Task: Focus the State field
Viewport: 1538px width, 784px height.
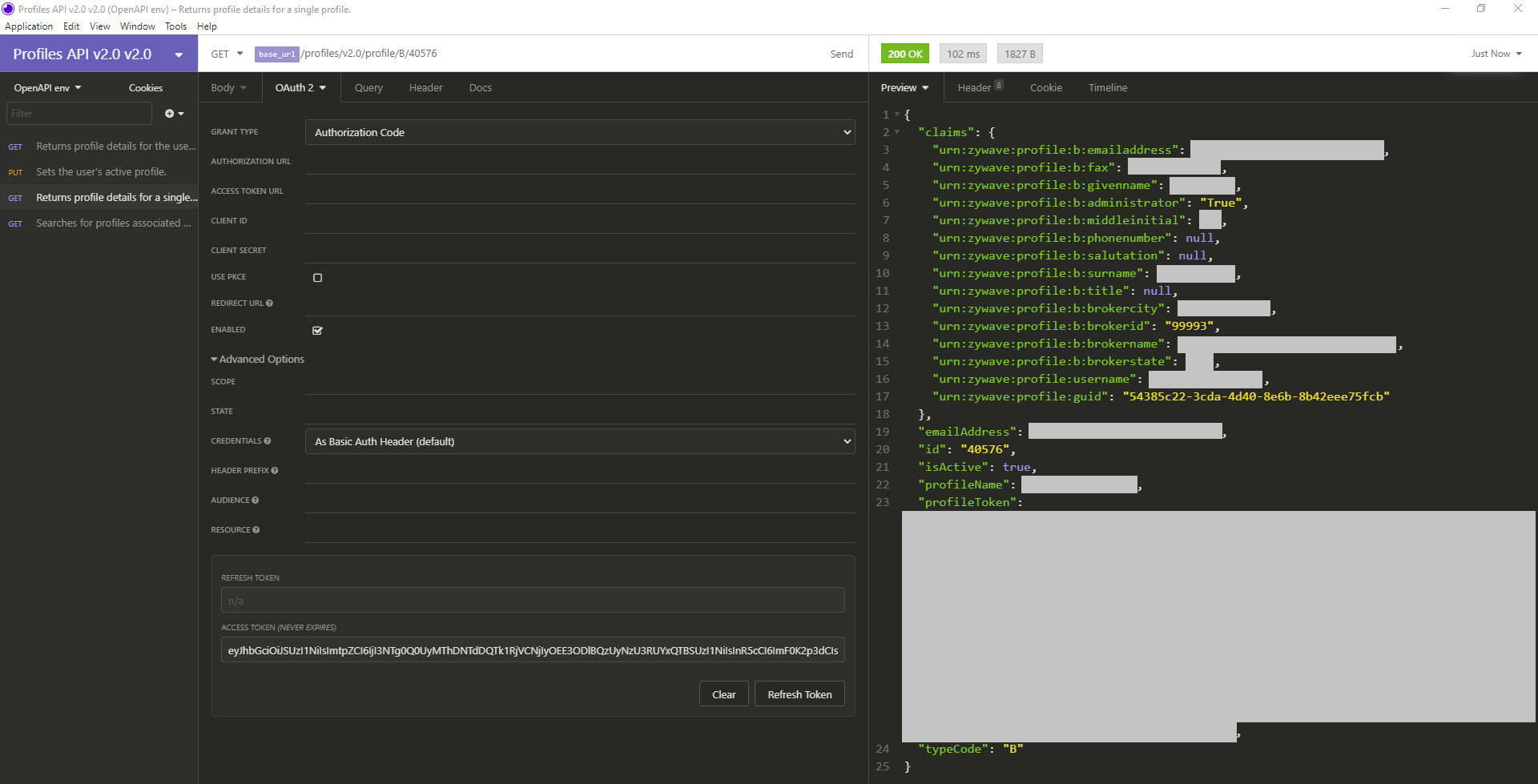Action: pyautogui.click(x=580, y=412)
